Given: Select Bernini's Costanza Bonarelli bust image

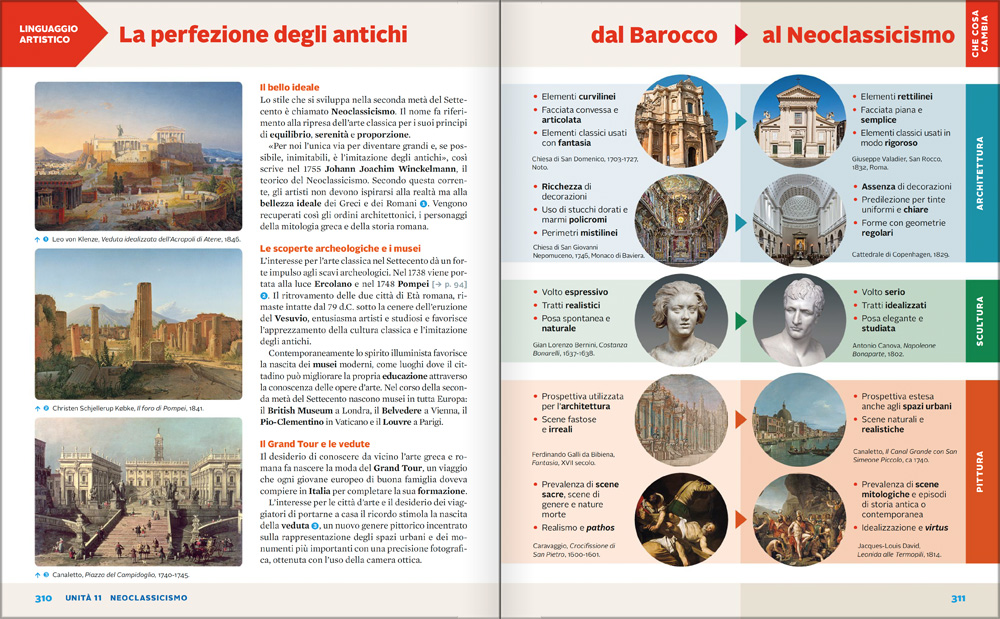Looking at the screenshot, I should point(681,321).
